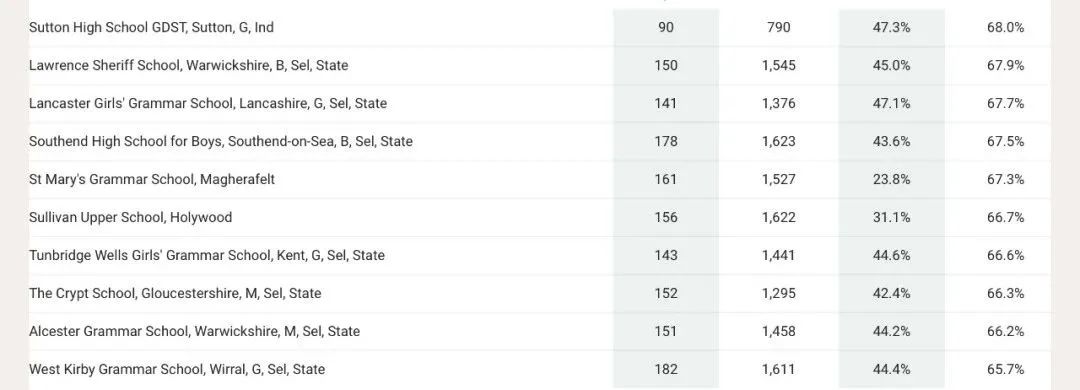Select St Mary's Grammar School, Magherafelt
This screenshot has height=390, width=1080.
152,179
